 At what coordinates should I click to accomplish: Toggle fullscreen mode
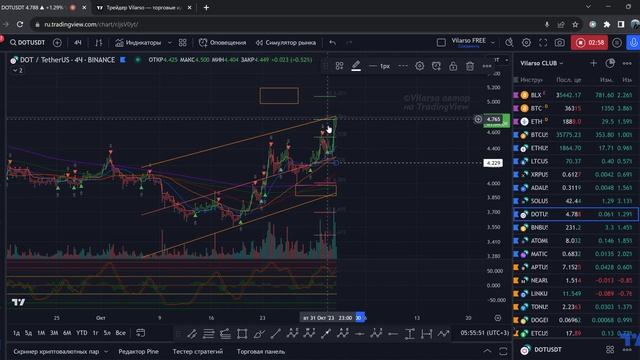pyautogui.click(x=543, y=42)
